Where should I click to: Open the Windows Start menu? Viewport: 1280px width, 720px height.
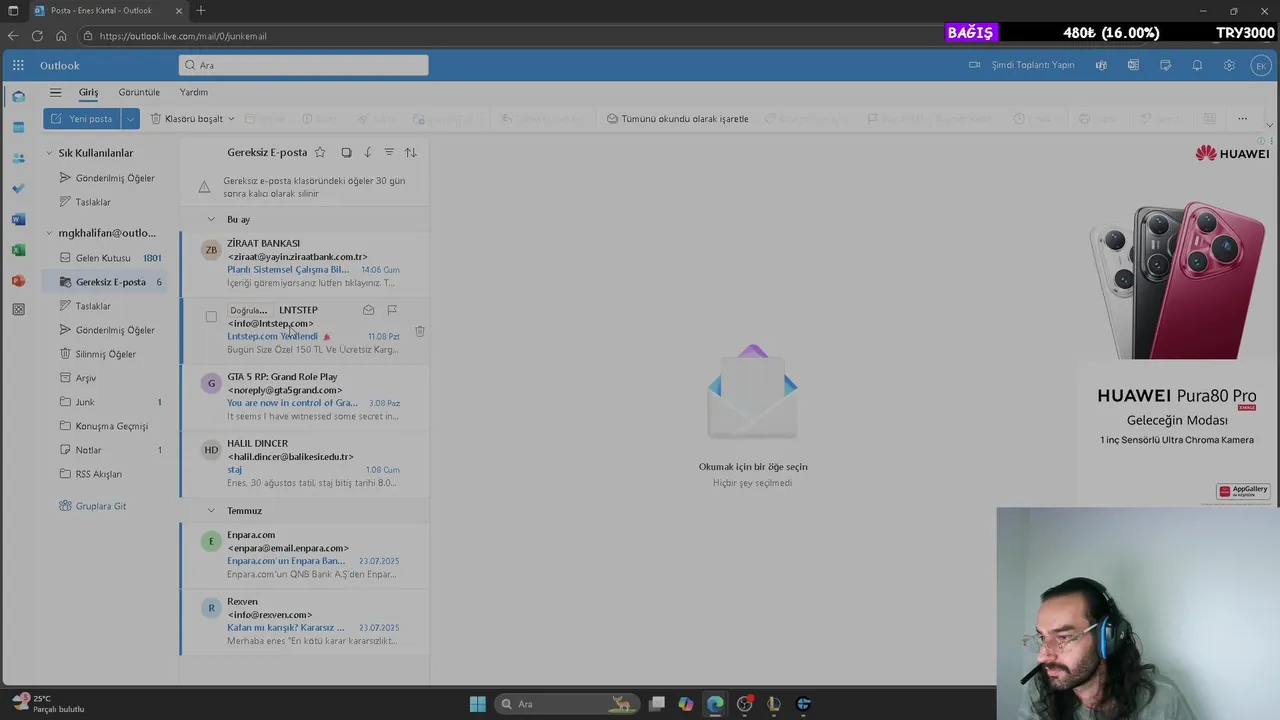click(478, 704)
